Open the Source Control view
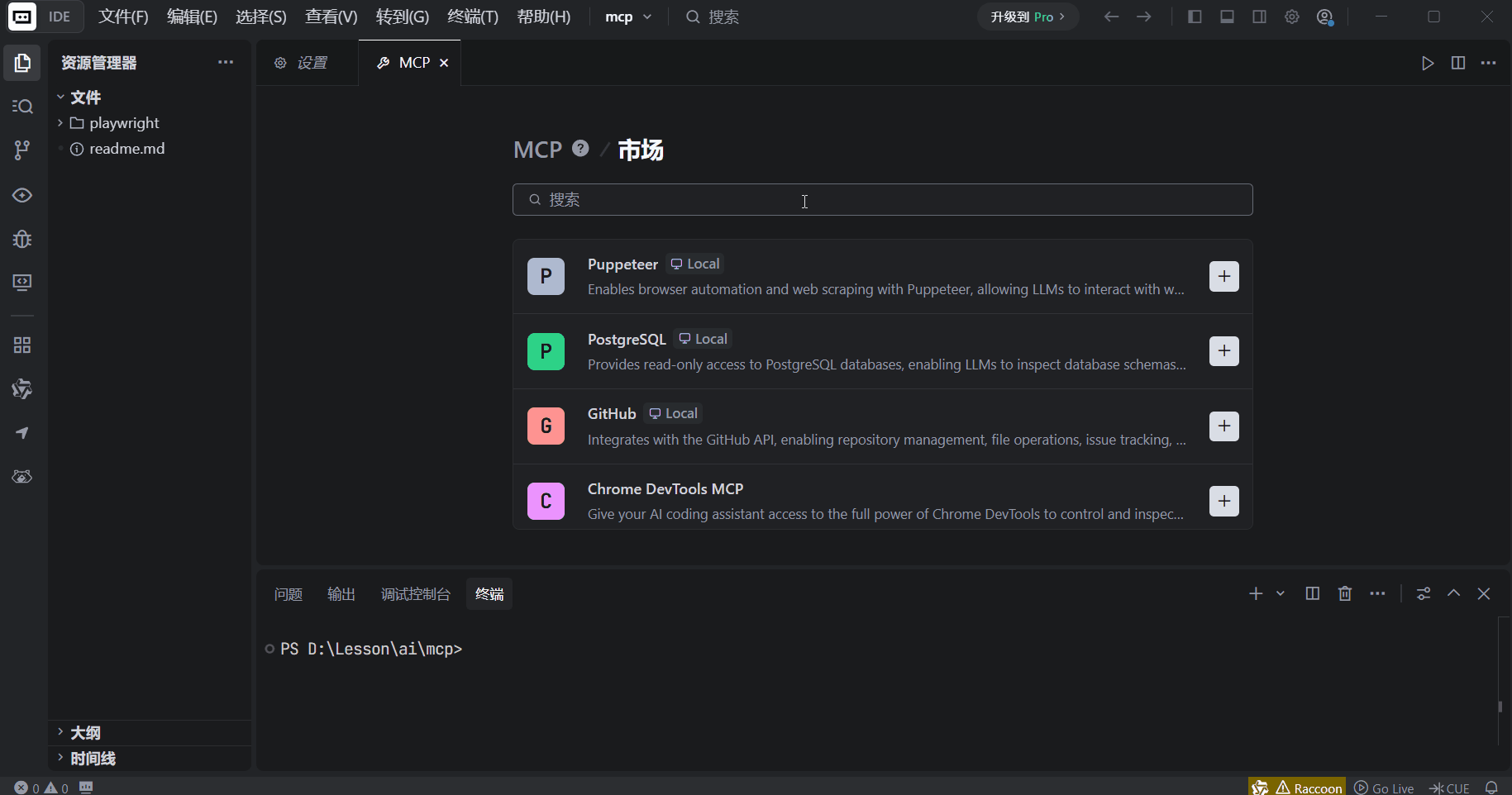 tap(22, 150)
